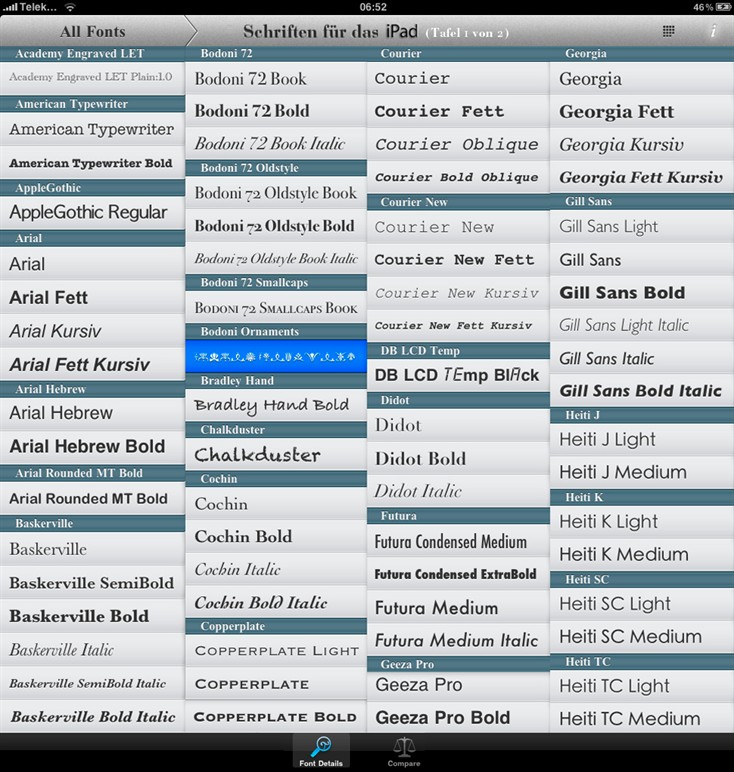Select Georgia Kursiv
This screenshot has height=772, width=734.
[642, 144]
